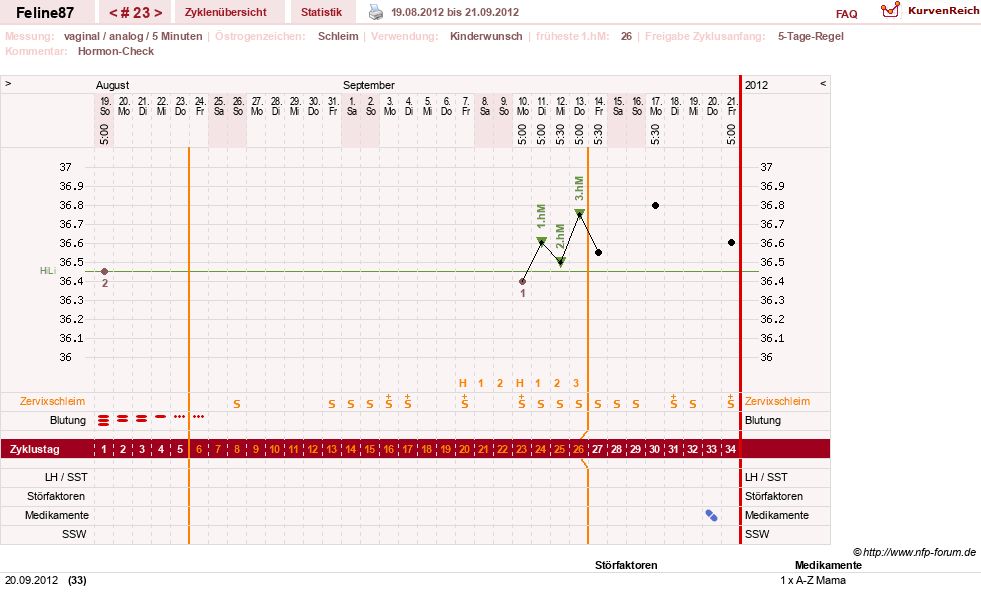Click the left arrow of cycle #23
This screenshot has height=604, width=981.
click(113, 13)
